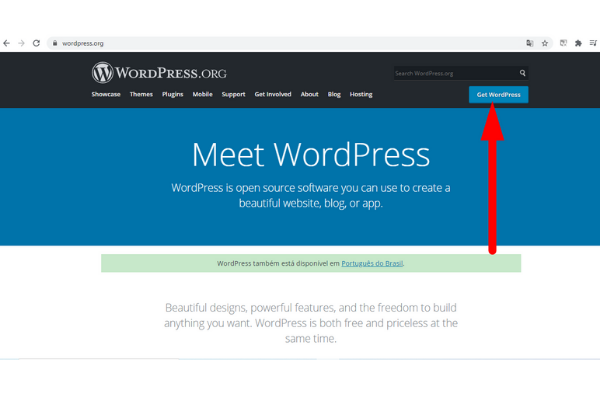Click paragraph "Beautiful designs, powerful features"
The width and height of the screenshot is (600, 400).
point(311,323)
